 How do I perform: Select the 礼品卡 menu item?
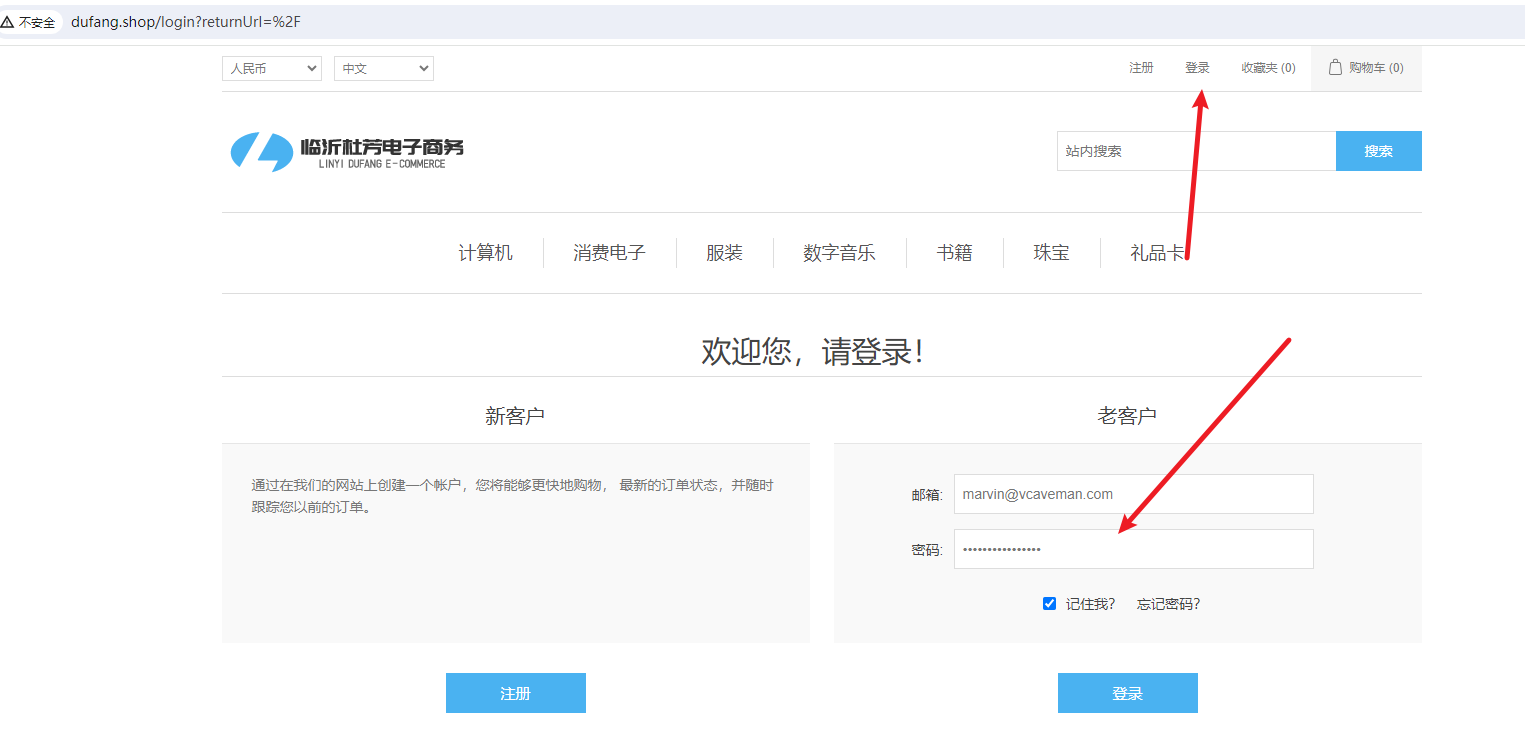point(1157,253)
